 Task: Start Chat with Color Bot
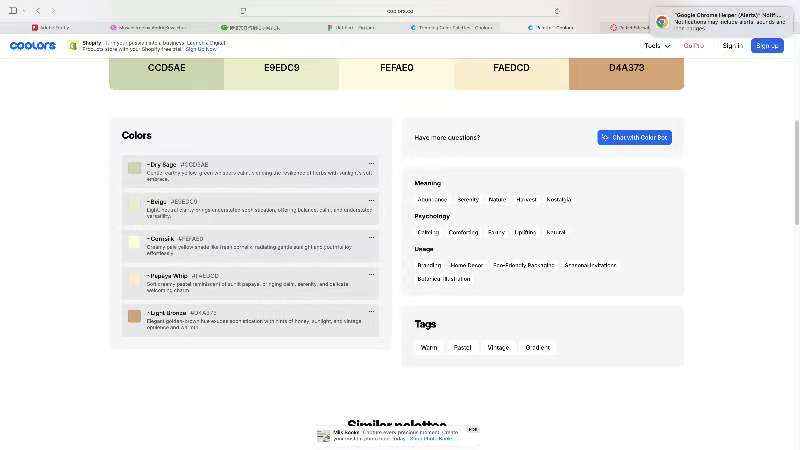(x=635, y=137)
